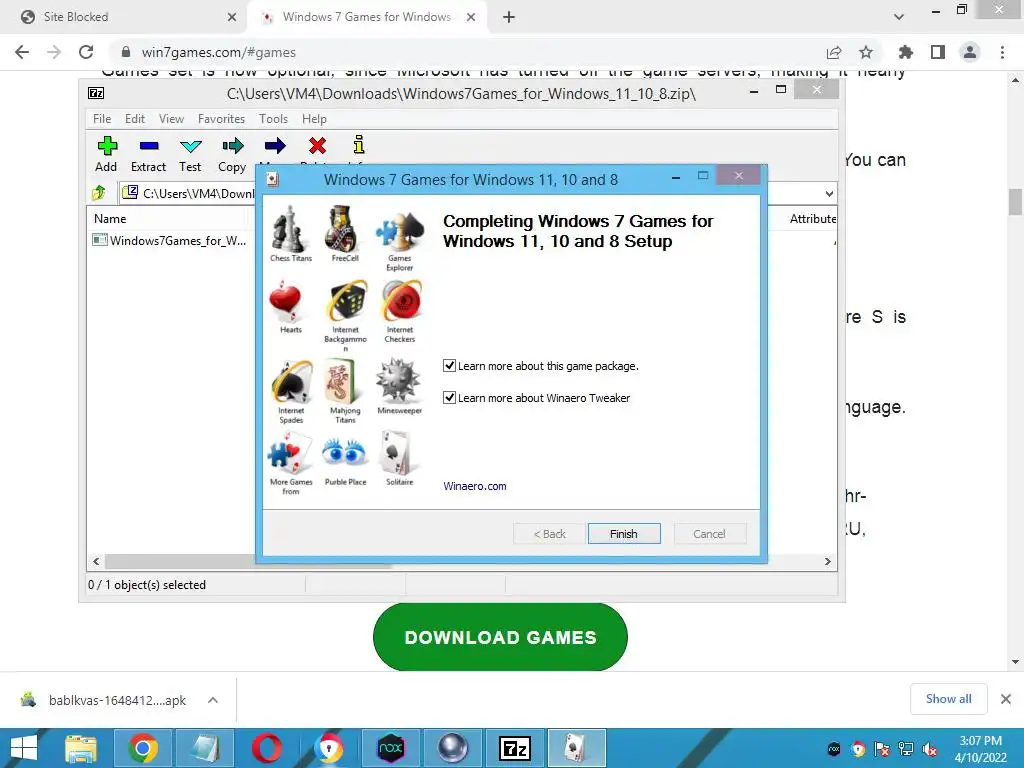Open the Chrome share page icon

834,52
